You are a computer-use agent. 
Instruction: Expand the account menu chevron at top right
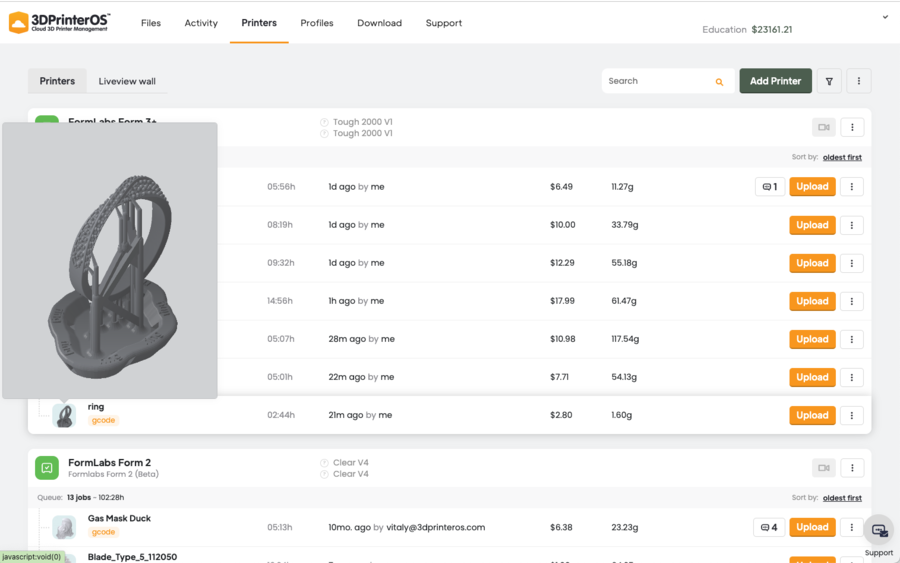pos(885,17)
